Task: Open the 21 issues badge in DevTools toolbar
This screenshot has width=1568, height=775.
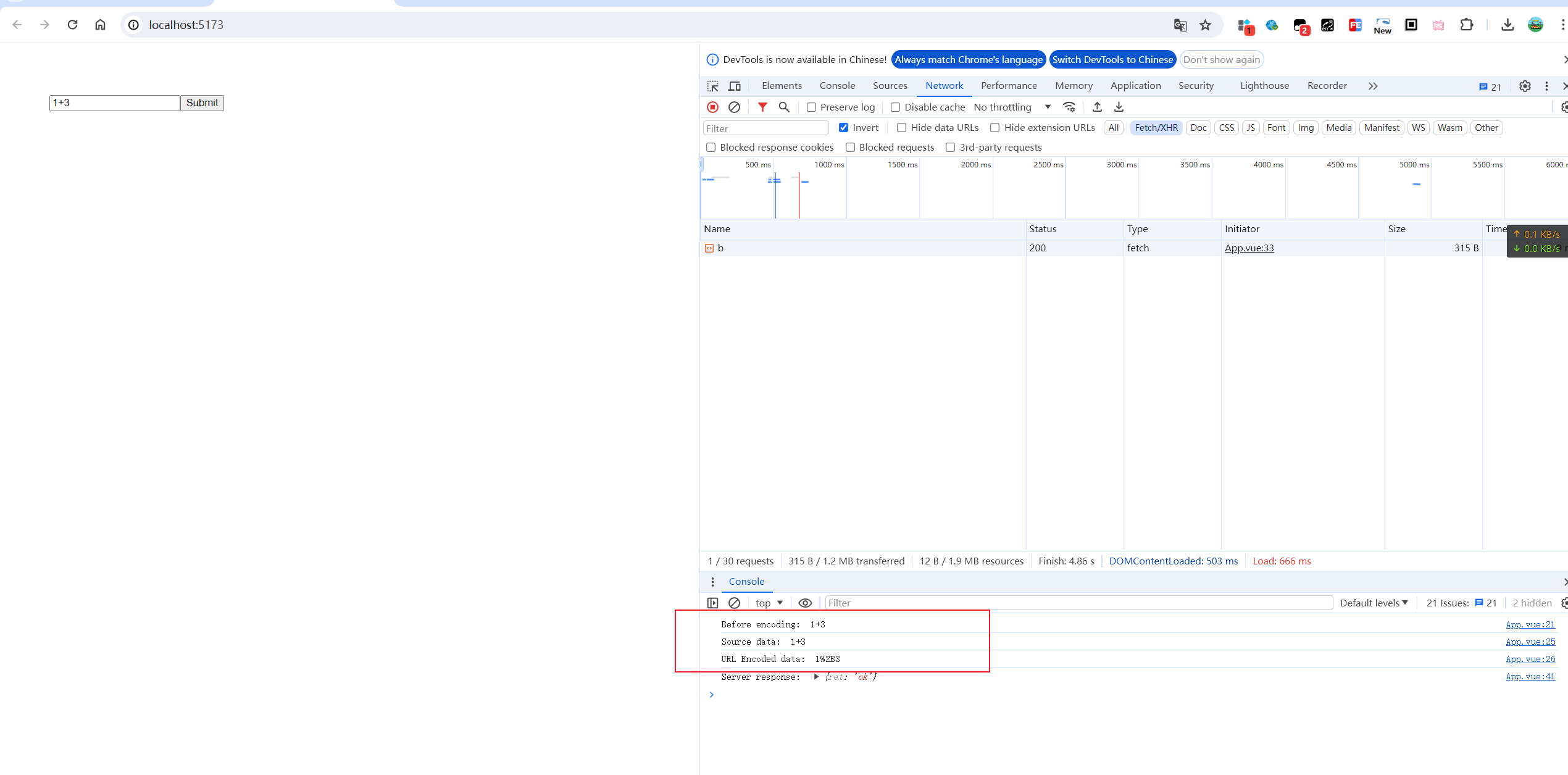Action: 1490,86
